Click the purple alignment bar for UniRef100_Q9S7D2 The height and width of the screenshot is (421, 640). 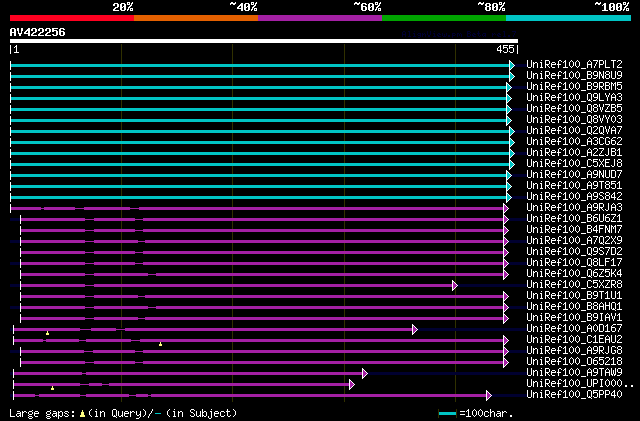point(262,253)
